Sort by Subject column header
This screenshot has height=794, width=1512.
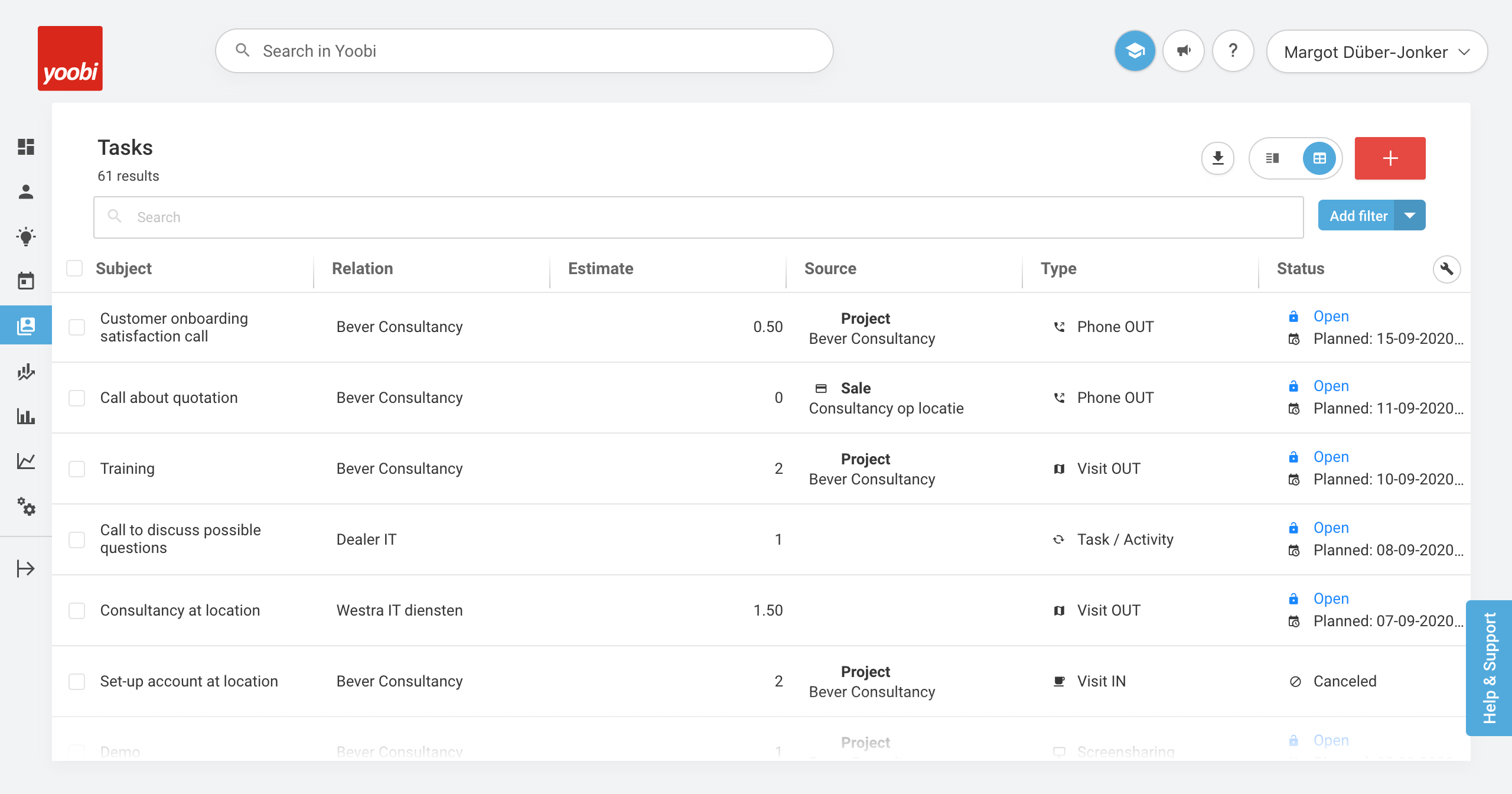coord(123,269)
